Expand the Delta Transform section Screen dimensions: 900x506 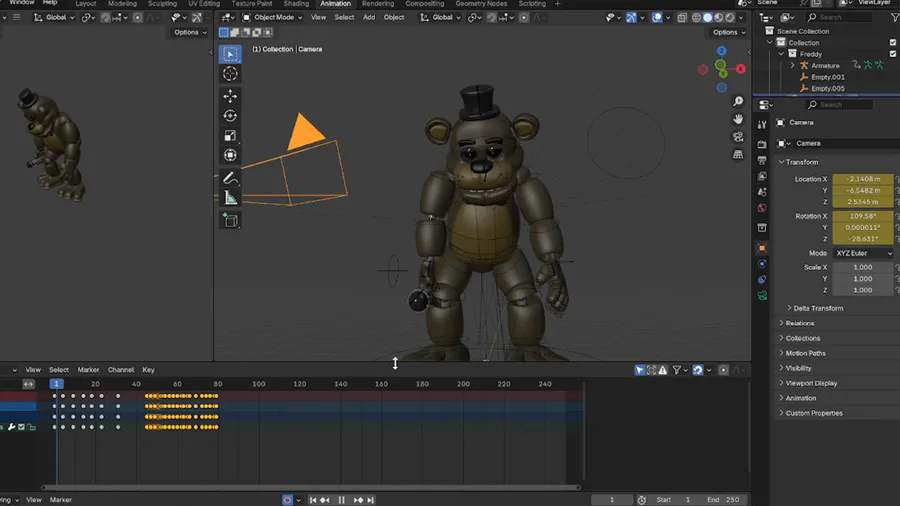(x=816, y=308)
